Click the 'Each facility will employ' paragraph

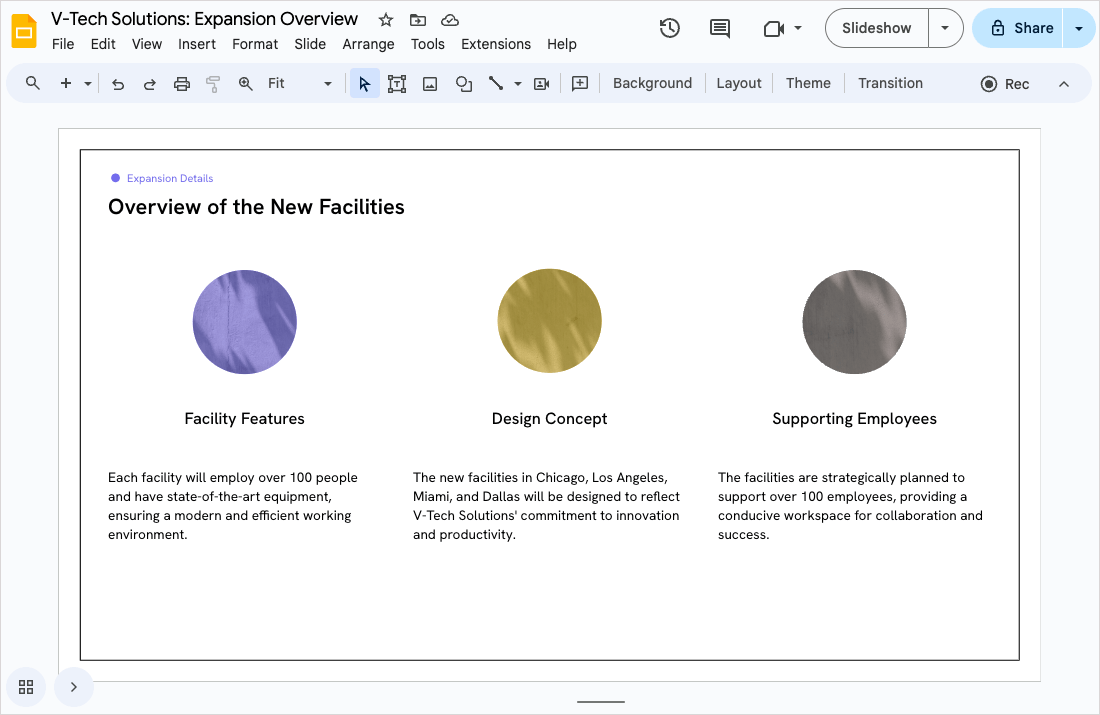234,506
